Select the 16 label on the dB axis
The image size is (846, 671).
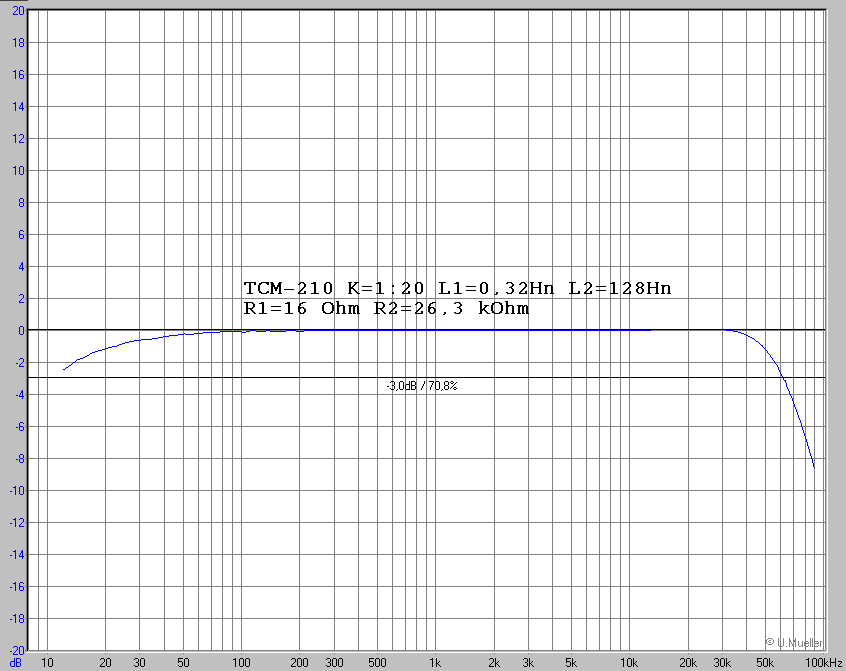pyautogui.click(x=18, y=74)
